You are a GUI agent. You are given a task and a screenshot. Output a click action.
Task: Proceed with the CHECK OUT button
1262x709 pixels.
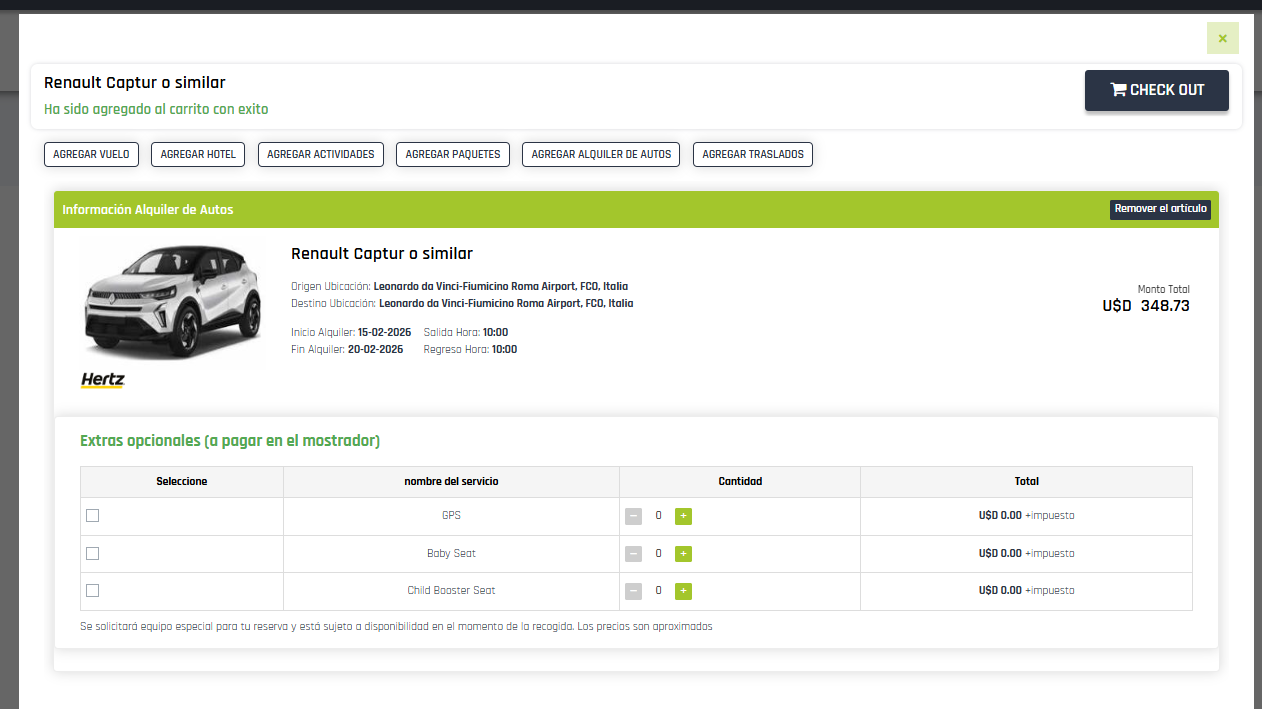point(1156,90)
